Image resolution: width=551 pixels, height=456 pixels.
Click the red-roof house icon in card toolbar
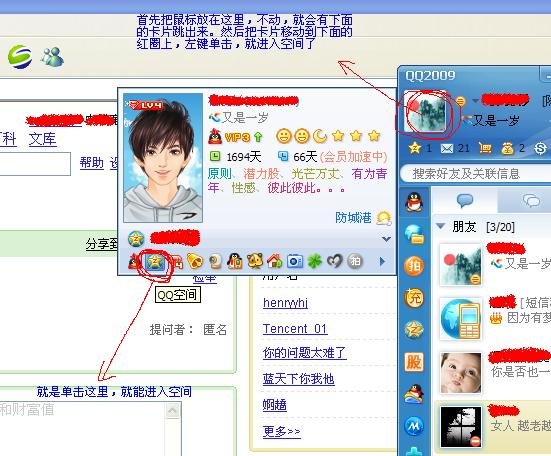click(275, 261)
